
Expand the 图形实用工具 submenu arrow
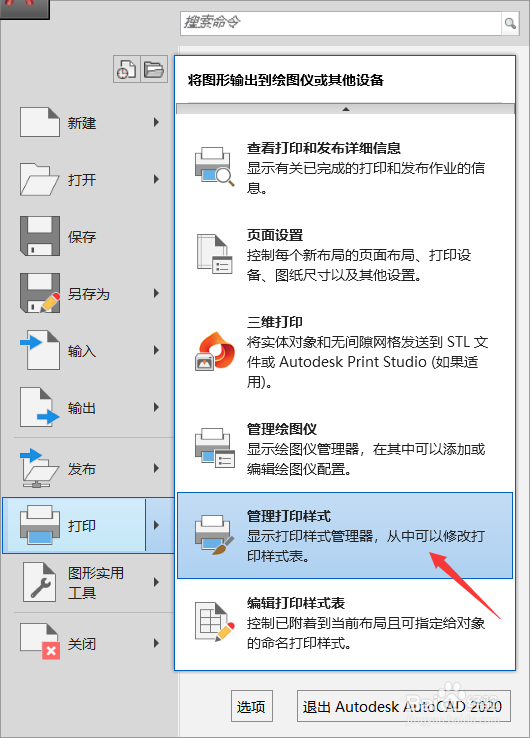click(156, 582)
